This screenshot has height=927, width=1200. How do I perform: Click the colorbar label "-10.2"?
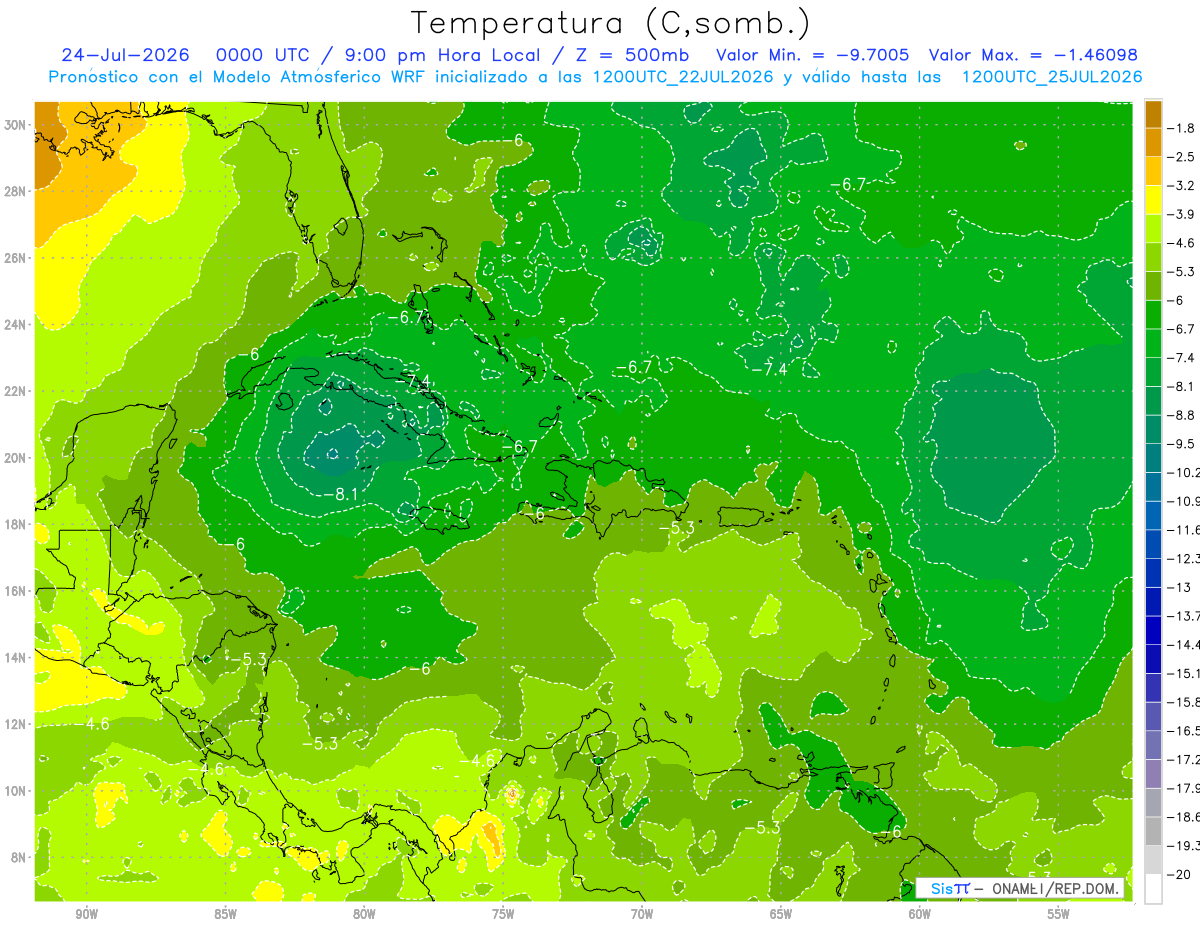click(1183, 472)
